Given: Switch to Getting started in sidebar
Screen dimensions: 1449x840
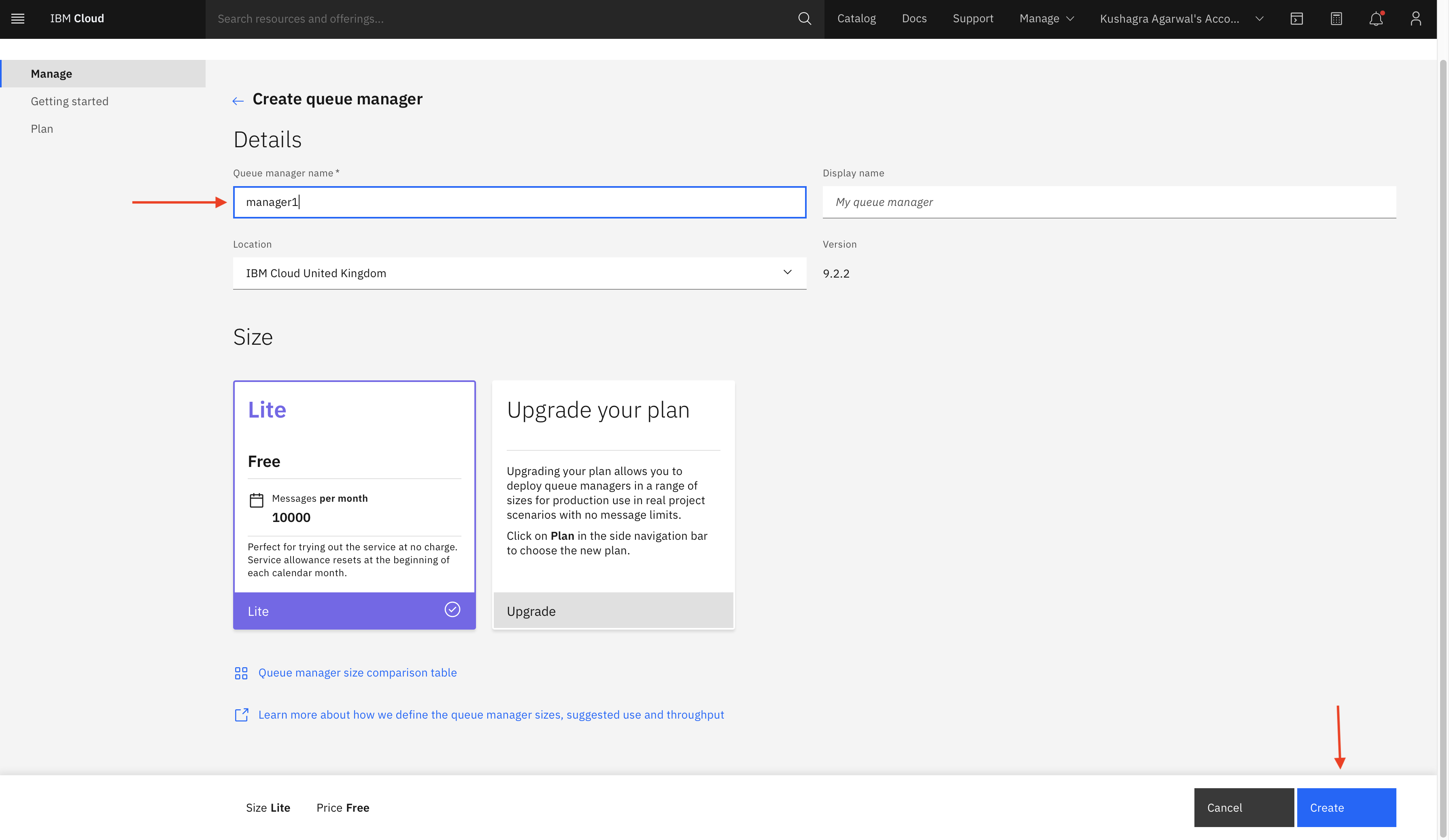Looking at the screenshot, I should tap(70, 101).
